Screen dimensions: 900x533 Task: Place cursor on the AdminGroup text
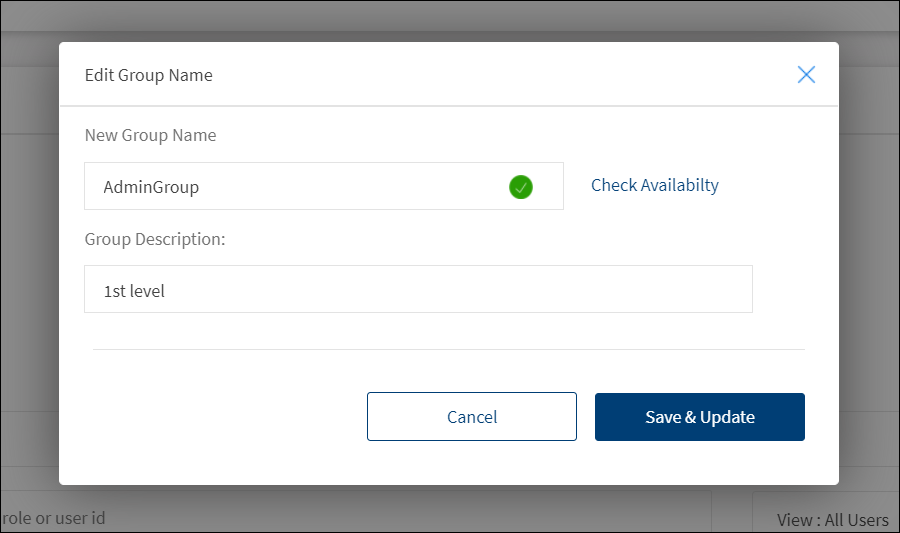point(151,187)
